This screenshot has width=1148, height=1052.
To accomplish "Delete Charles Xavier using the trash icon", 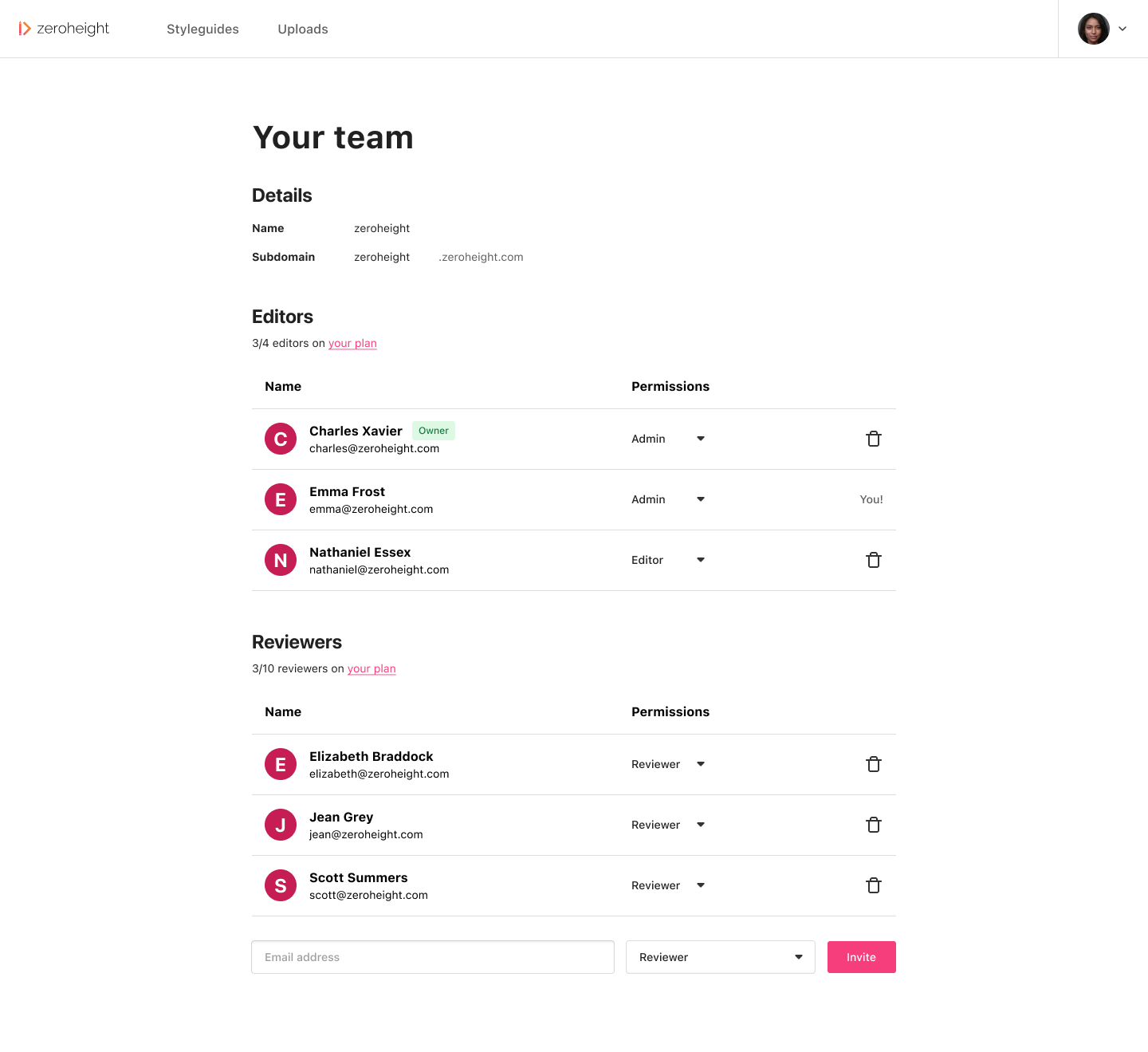I will coord(873,439).
